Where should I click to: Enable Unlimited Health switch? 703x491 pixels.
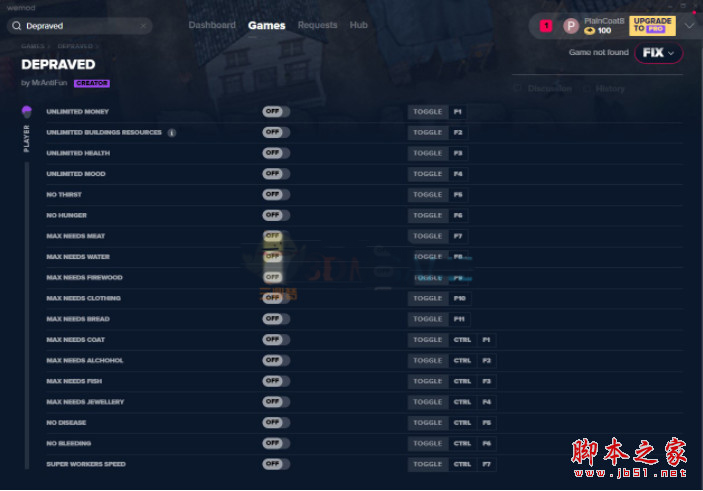coord(276,153)
